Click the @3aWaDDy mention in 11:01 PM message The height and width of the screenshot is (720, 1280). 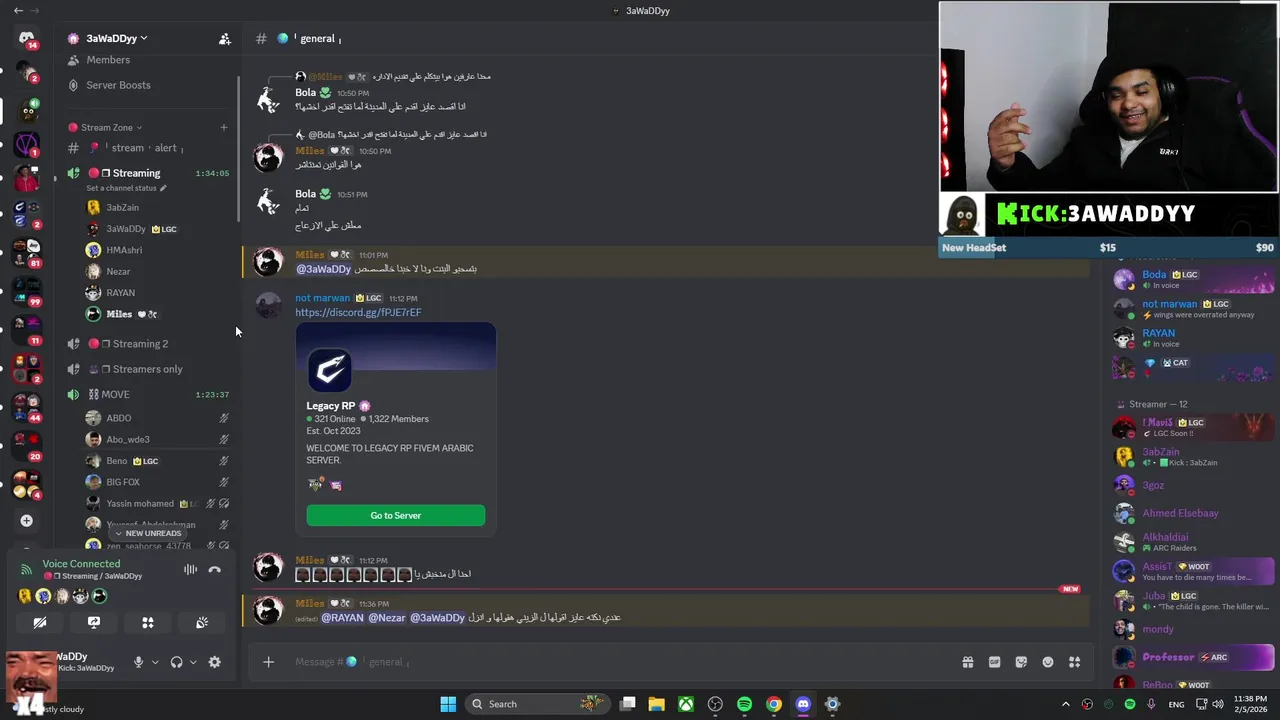pyautogui.click(x=324, y=269)
